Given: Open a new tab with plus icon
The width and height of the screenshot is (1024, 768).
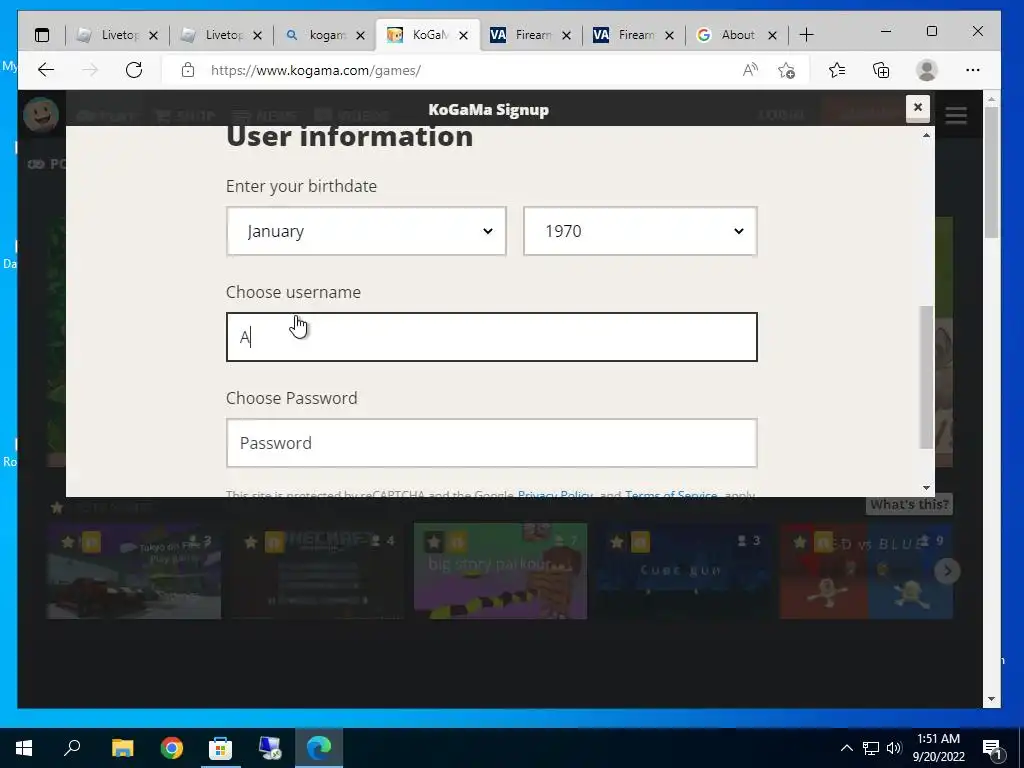Looking at the screenshot, I should click(807, 35).
